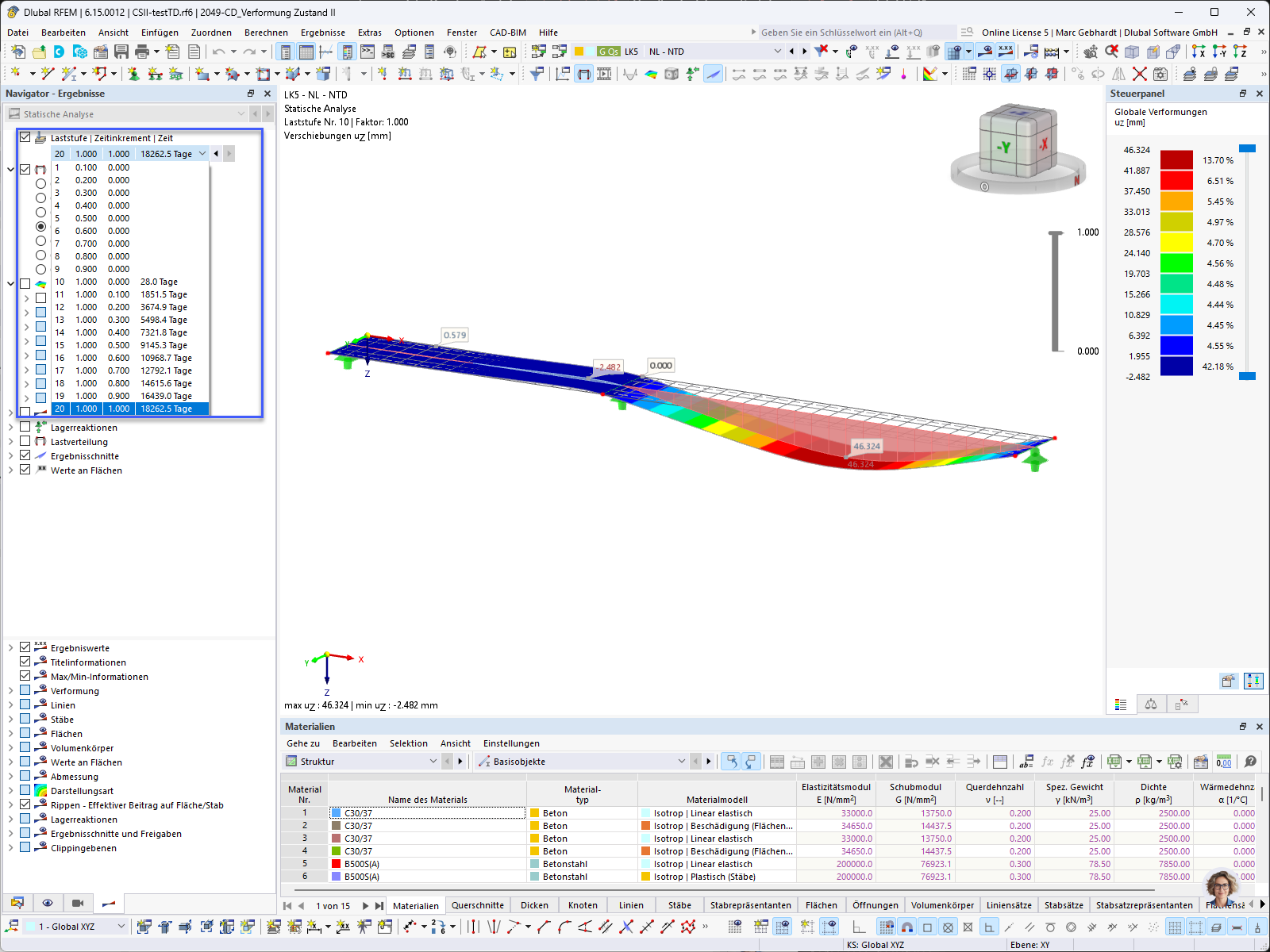Image resolution: width=1270 pixels, height=952 pixels.
Task: Click Gehe zu in Materialien panel
Action: (303, 743)
